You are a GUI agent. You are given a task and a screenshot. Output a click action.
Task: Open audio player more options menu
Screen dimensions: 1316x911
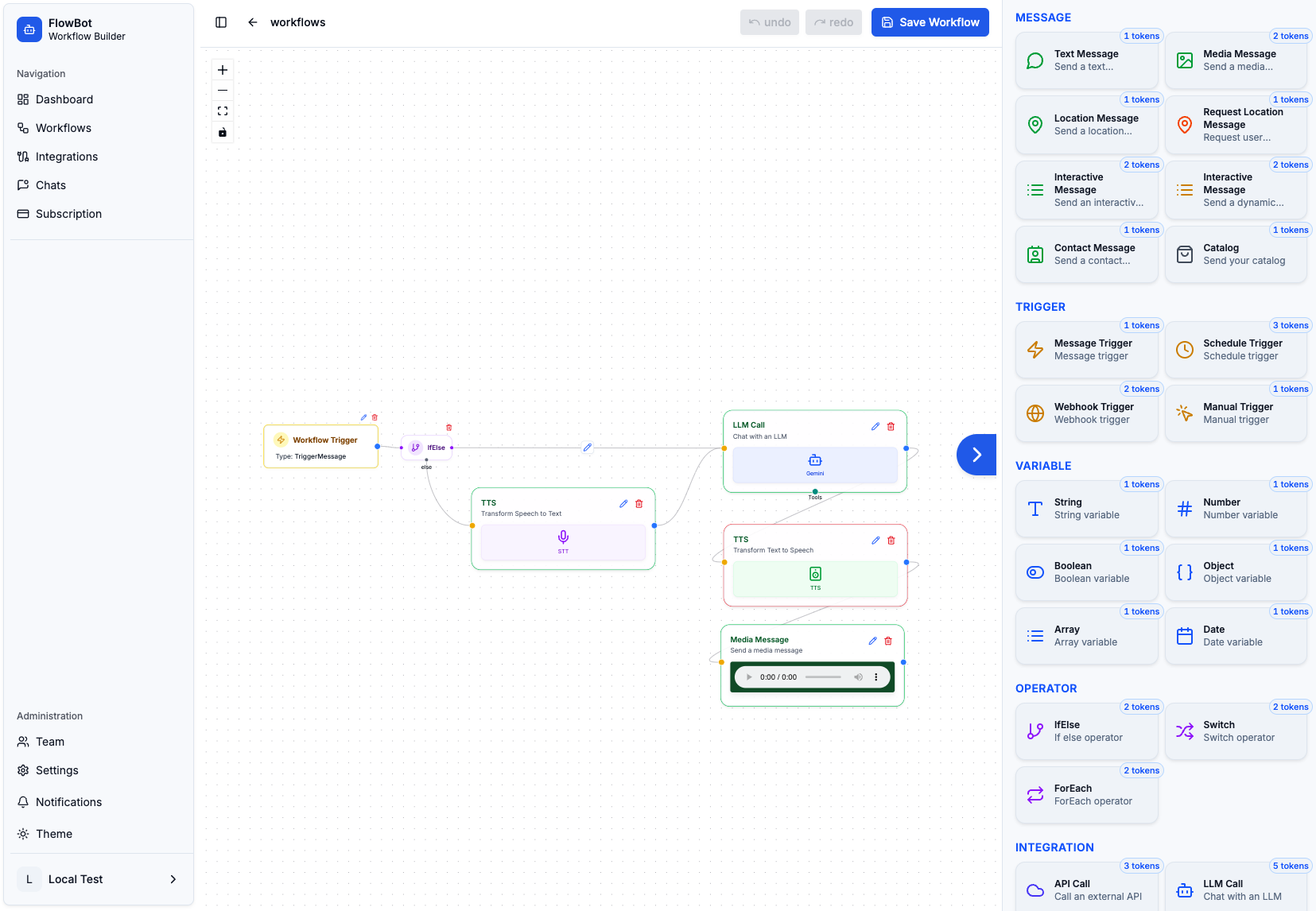click(x=876, y=677)
